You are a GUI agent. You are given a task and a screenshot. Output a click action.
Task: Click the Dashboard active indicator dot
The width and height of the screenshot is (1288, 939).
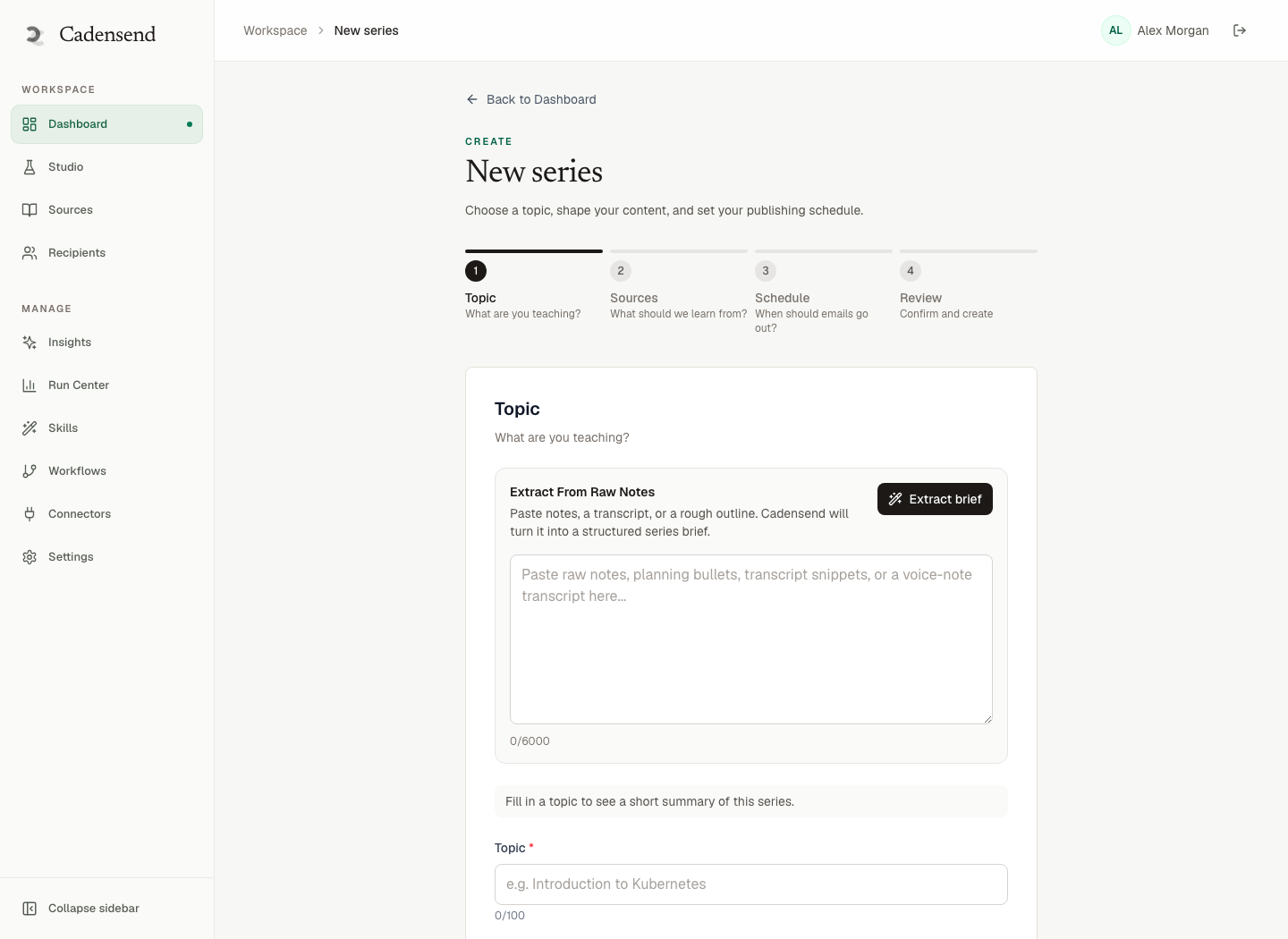[190, 124]
